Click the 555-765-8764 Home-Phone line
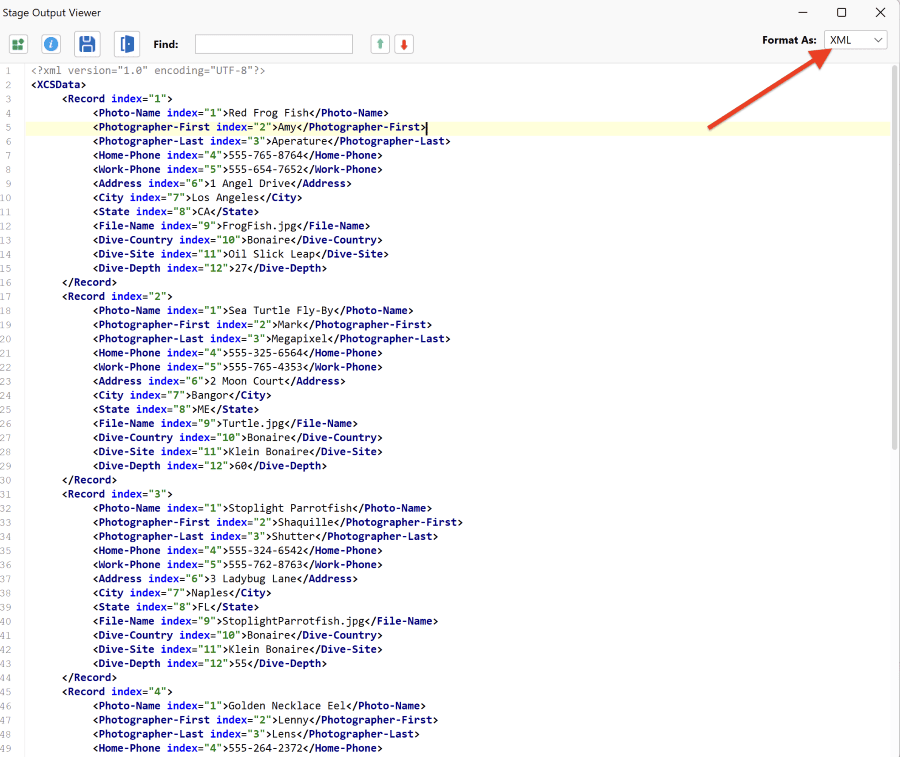This screenshot has width=900, height=757. [x=238, y=155]
